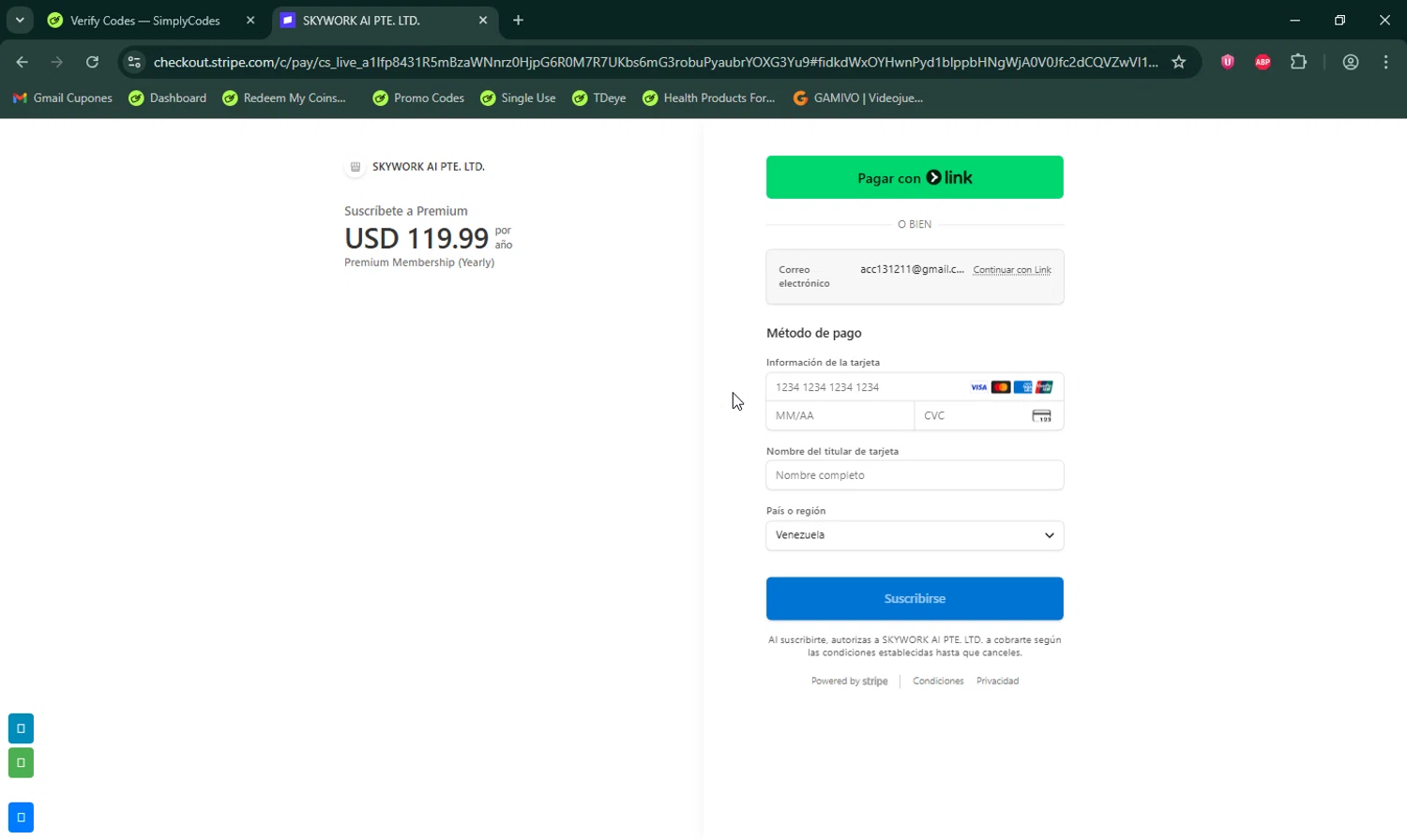Open the uBlock shield extension icon
1407x840 pixels.
coord(1227,62)
